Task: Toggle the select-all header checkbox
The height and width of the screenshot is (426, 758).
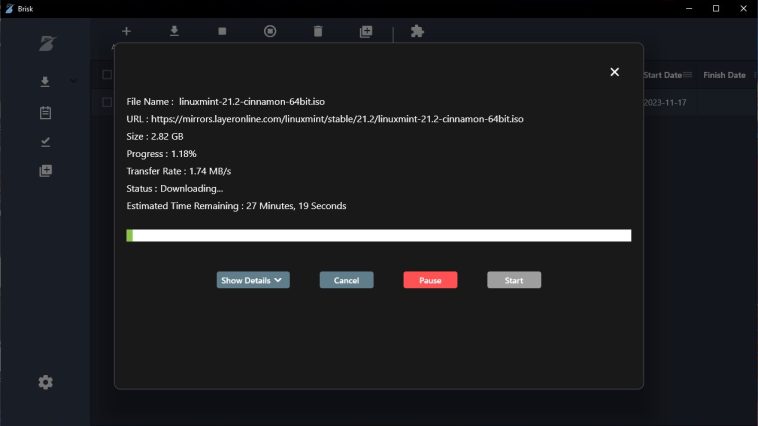Action: [107, 74]
